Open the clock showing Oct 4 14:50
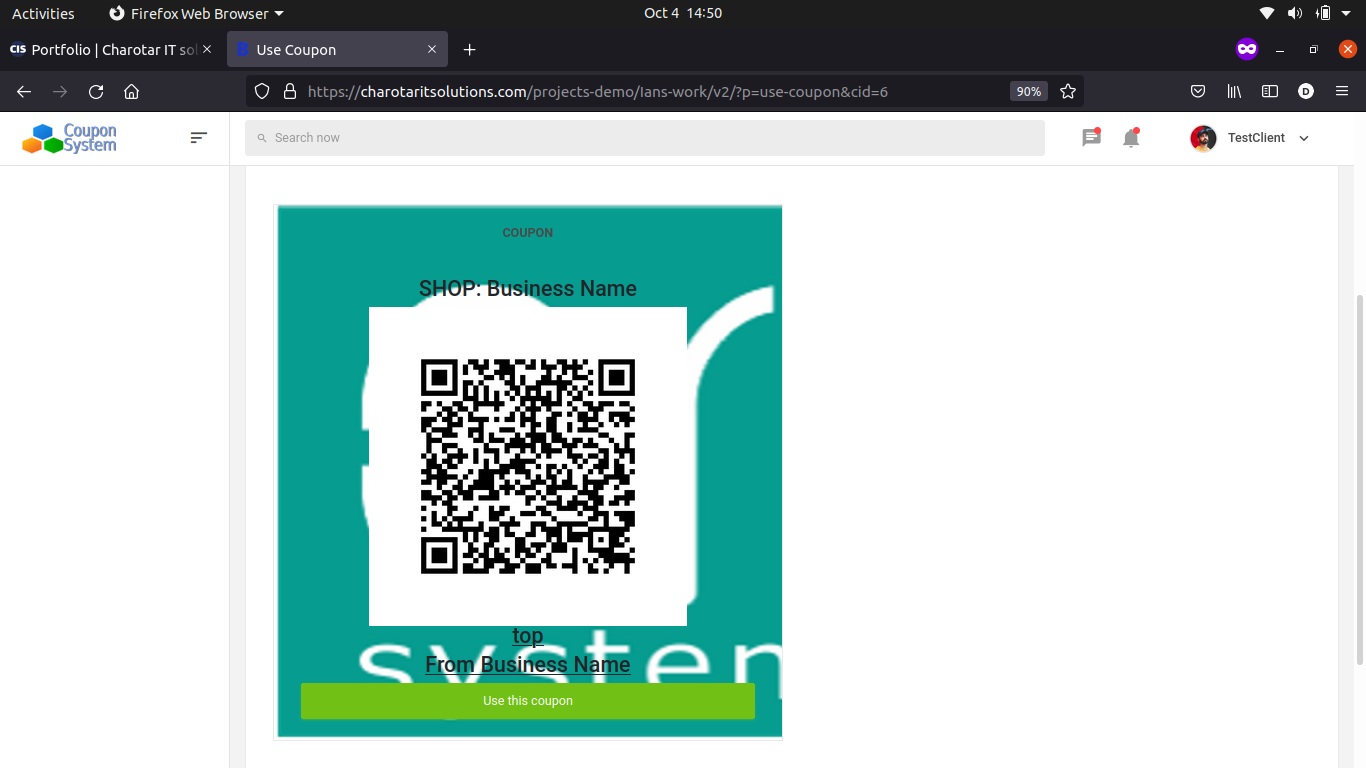Screen dimensions: 1366x768 683,13
